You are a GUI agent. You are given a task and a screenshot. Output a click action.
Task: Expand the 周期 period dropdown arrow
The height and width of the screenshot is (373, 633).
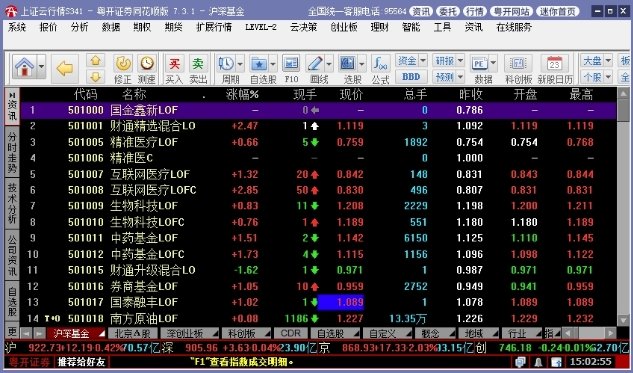click(x=240, y=64)
